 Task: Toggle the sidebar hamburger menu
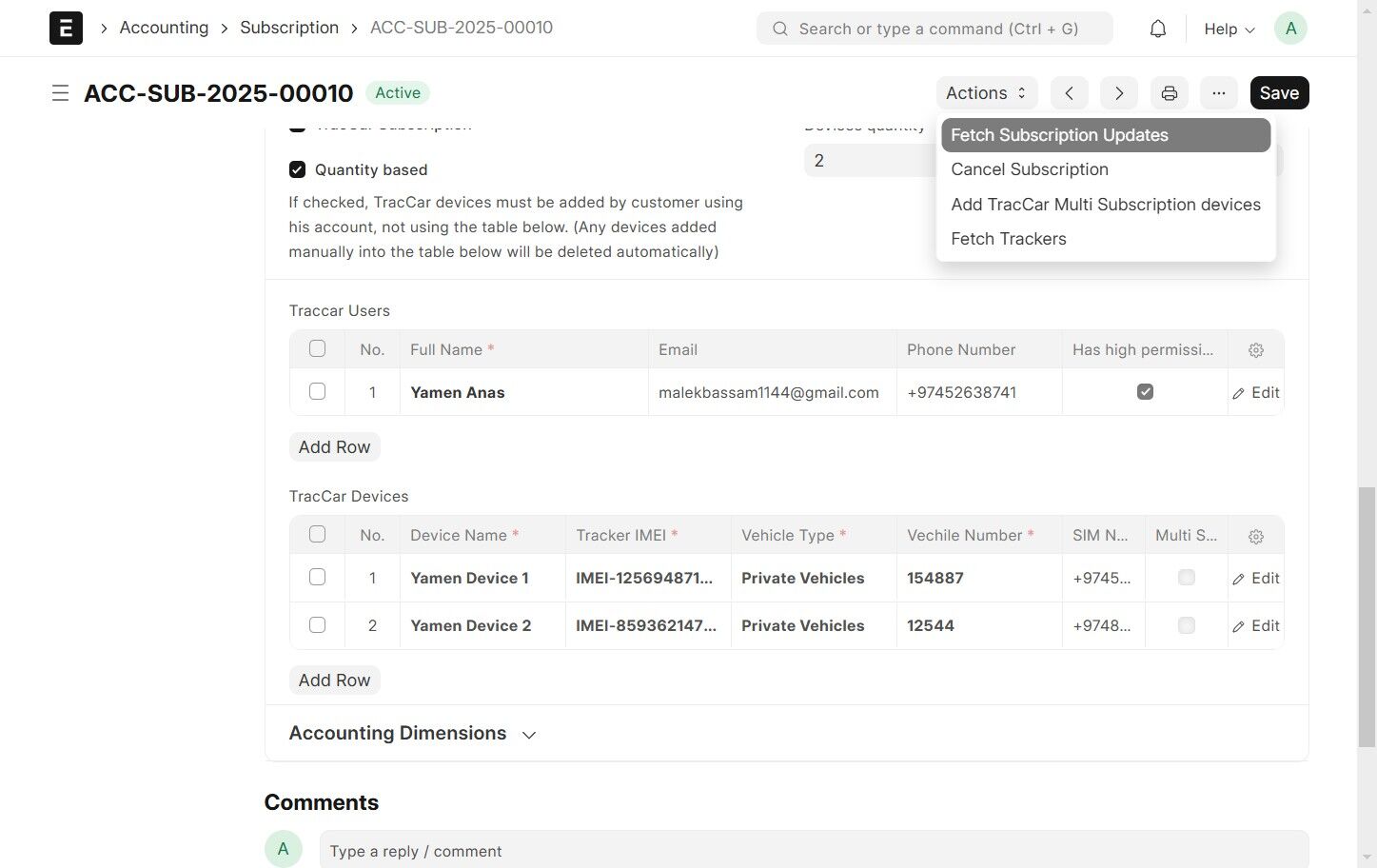click(60, 93)
